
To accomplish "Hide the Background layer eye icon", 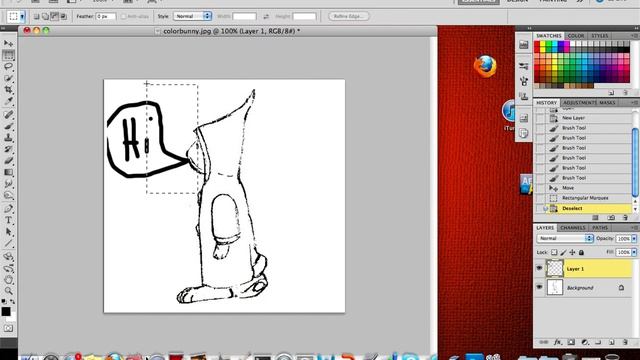I will point(539,287).
